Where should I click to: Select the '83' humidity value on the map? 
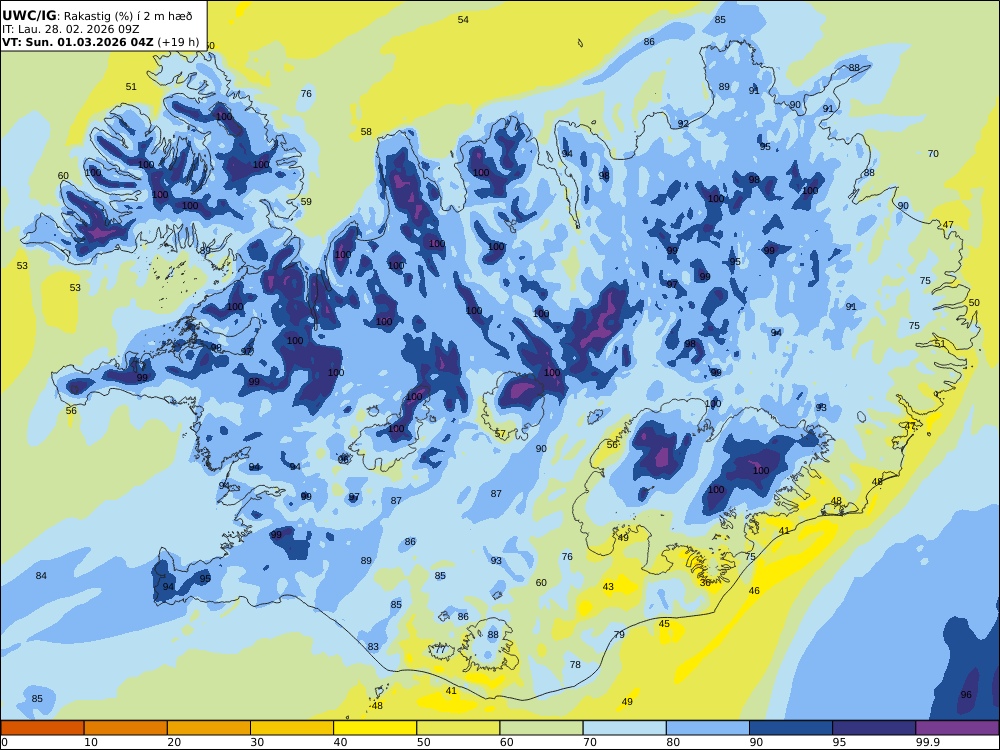pyautogui.click(x=373, y=647)
